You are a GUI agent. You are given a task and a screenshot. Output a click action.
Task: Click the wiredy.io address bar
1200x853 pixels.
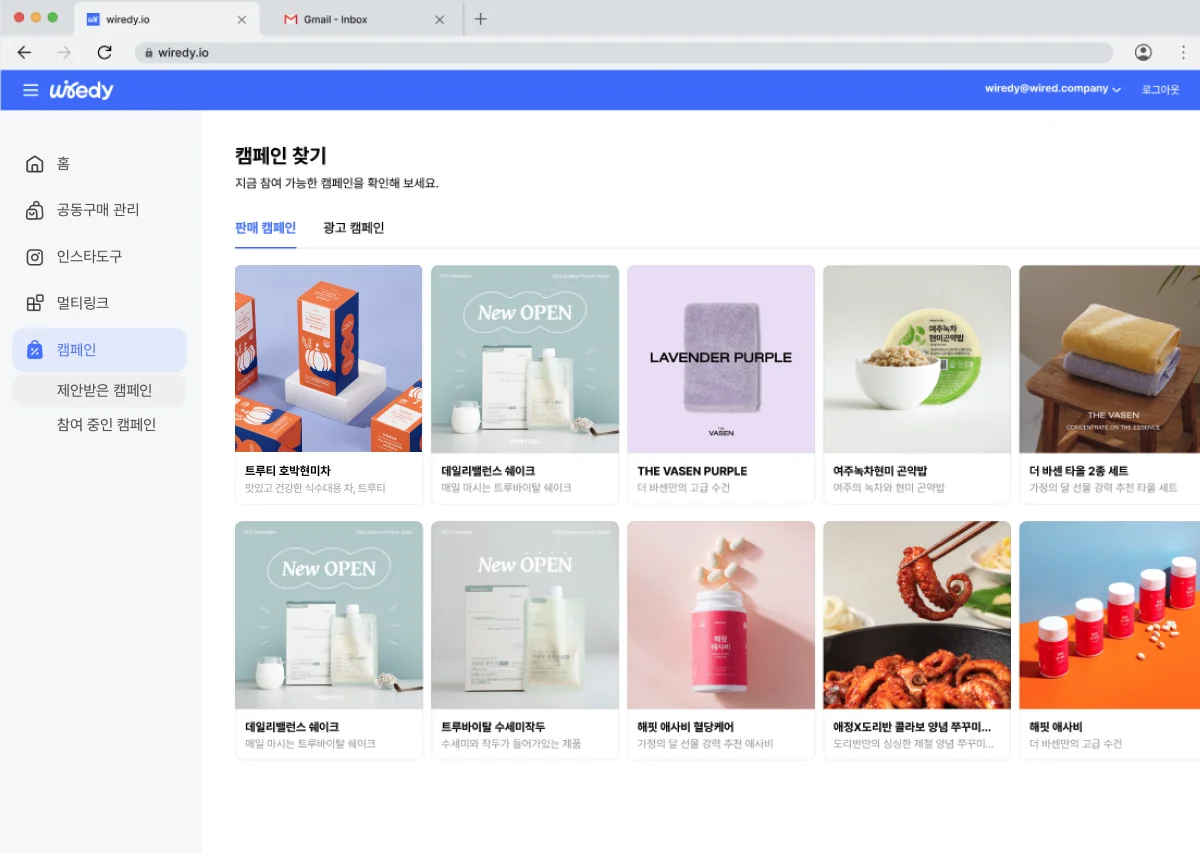coord(620,53)
